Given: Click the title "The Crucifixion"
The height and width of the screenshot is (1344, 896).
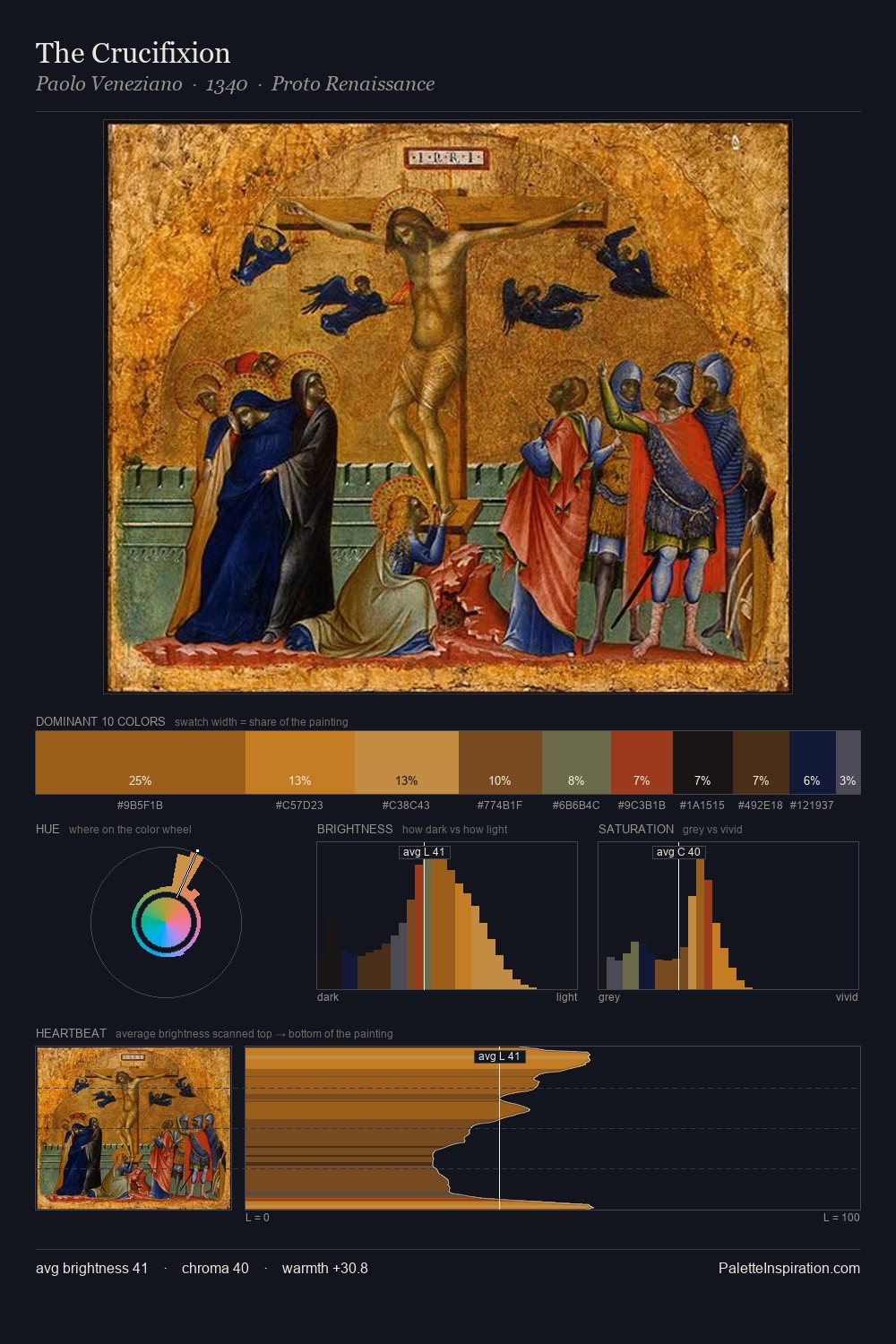Looking at the screenshot, I should point(134,53).
